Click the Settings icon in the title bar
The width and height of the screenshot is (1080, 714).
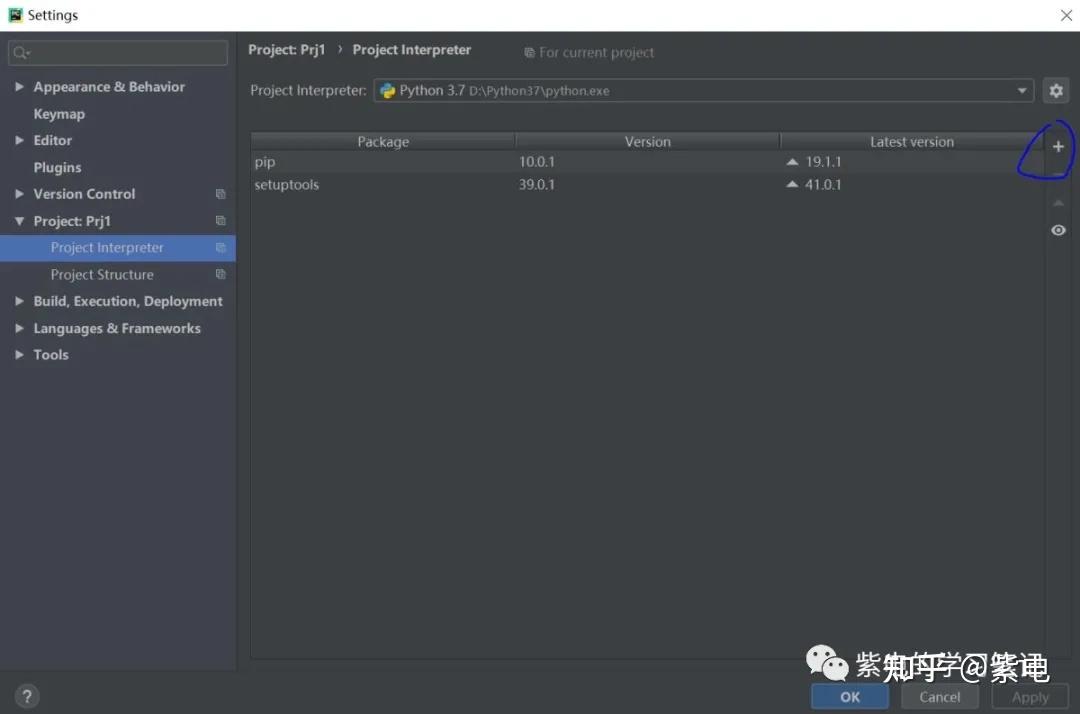coord(14,14)
